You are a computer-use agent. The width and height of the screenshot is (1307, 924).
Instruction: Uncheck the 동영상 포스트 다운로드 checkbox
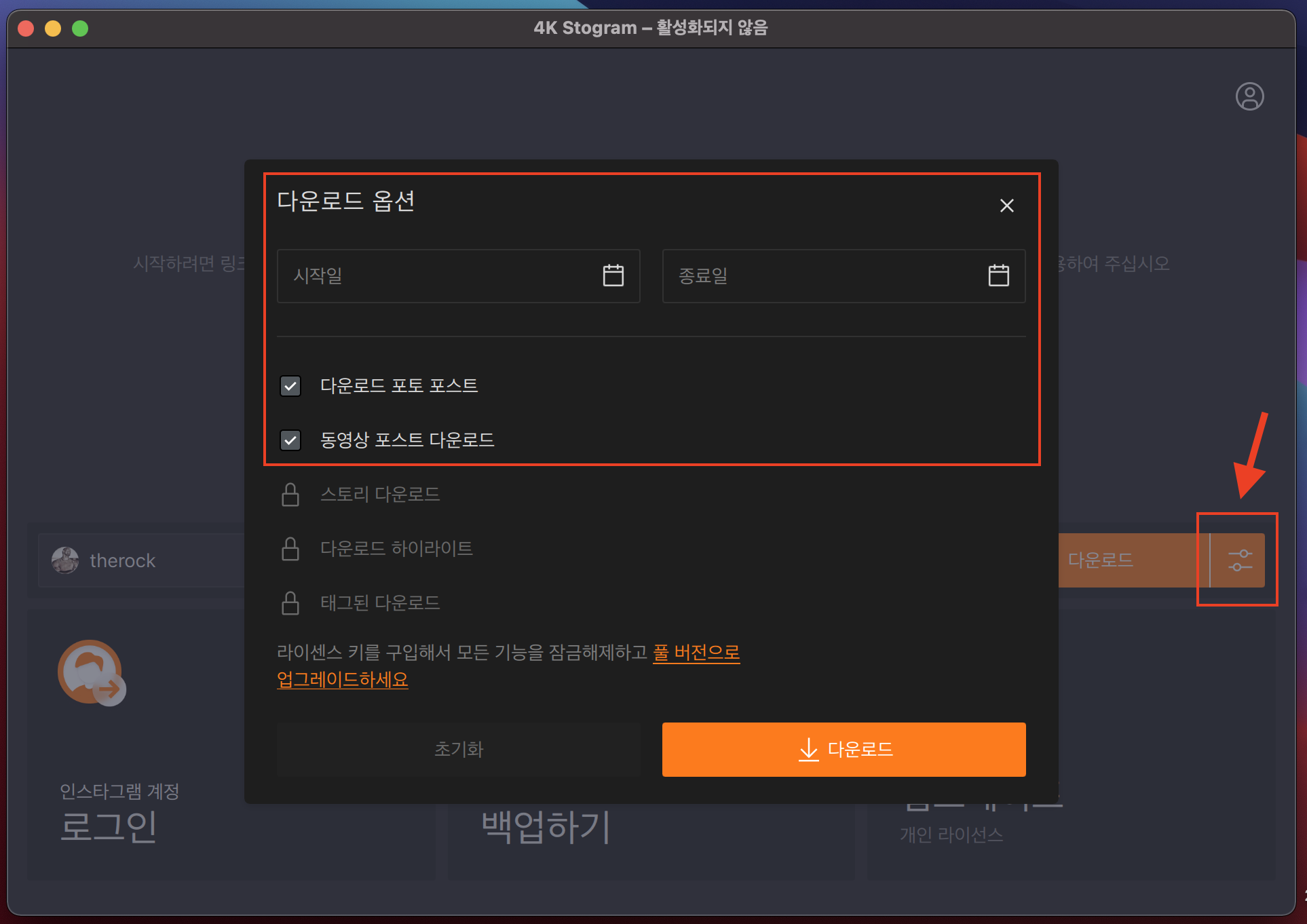point(290,440)
